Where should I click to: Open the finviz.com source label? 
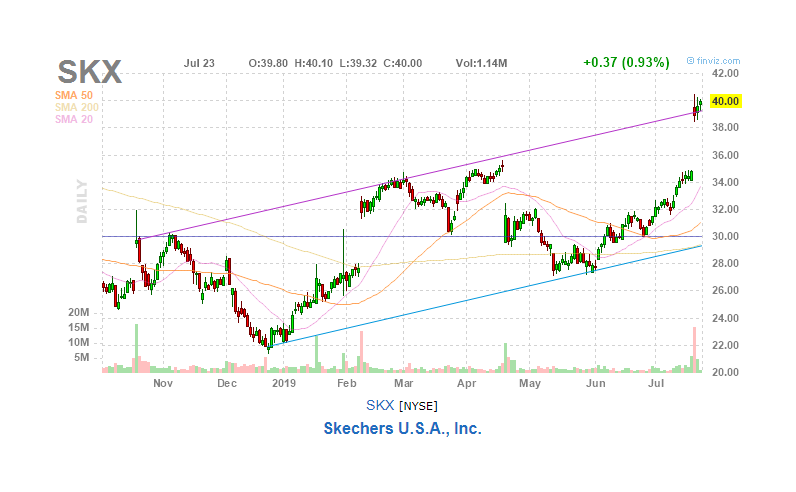(x=713, y=61)
